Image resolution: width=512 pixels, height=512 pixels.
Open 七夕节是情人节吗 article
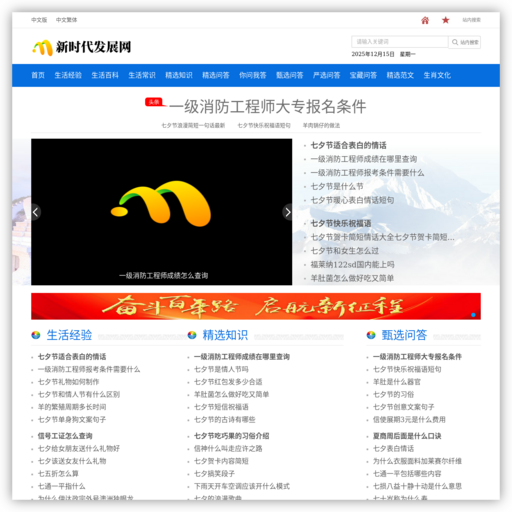pyautogui.click(x=221, y=369)
